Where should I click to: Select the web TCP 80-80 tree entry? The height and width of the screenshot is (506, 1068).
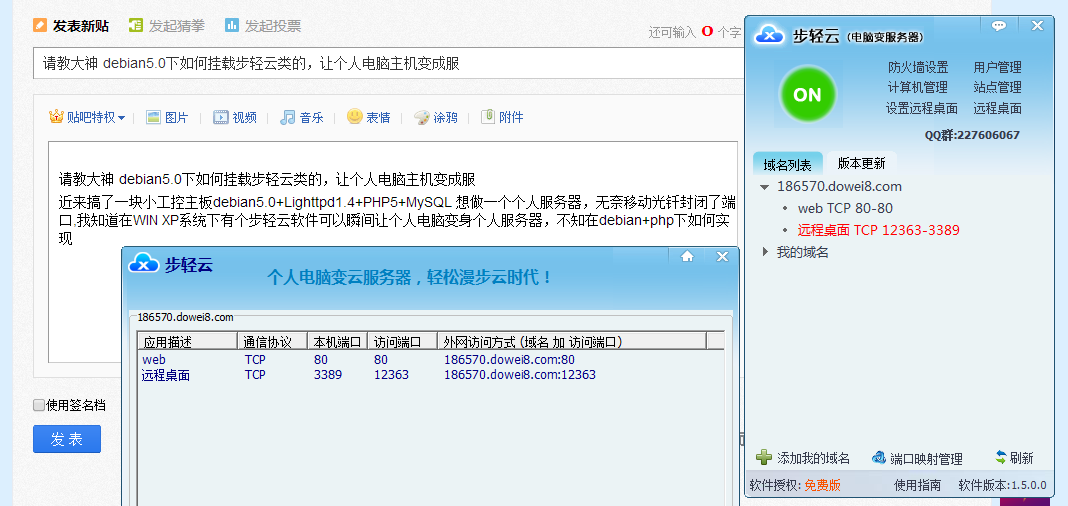(845, 208)
